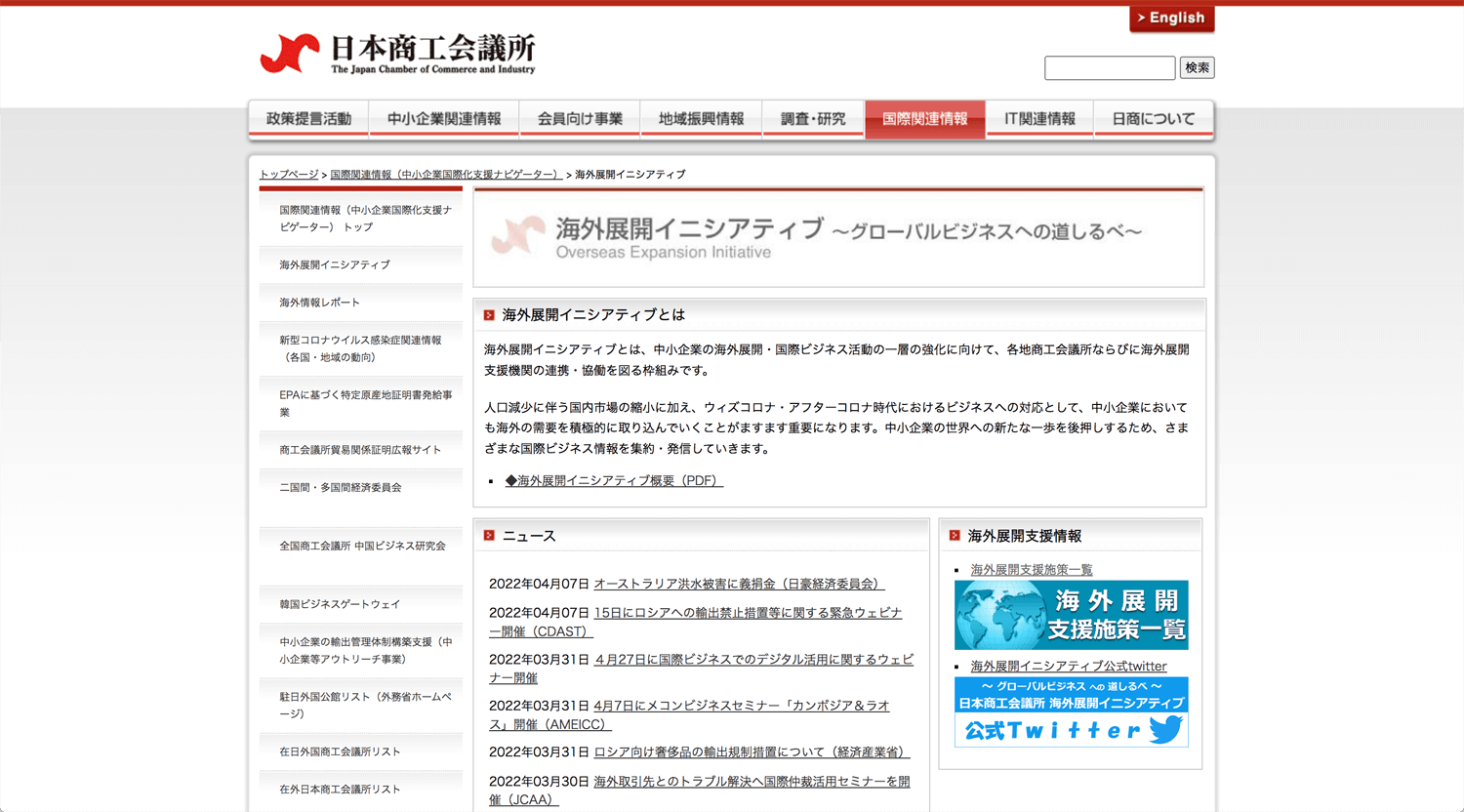Open the 地域振興情報 navigation tab
Image resolution: width=1464 pixels, height=812 pixels.
pyautogui.click(x=701, y=119)
